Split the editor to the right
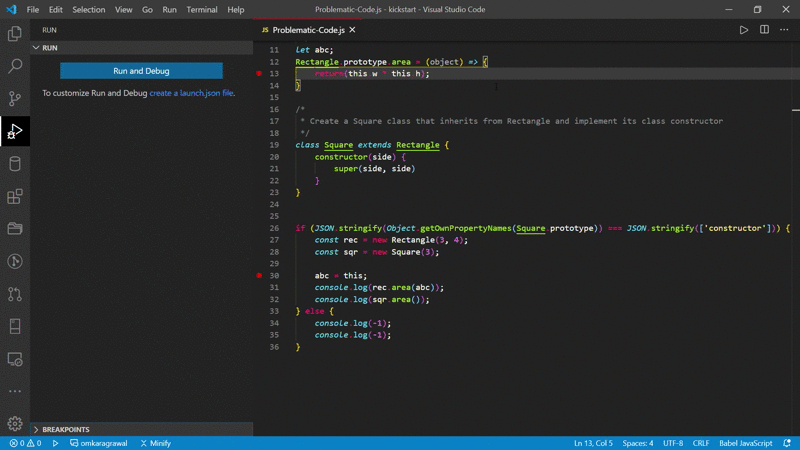The image size is (800, 450). point(764,30)
